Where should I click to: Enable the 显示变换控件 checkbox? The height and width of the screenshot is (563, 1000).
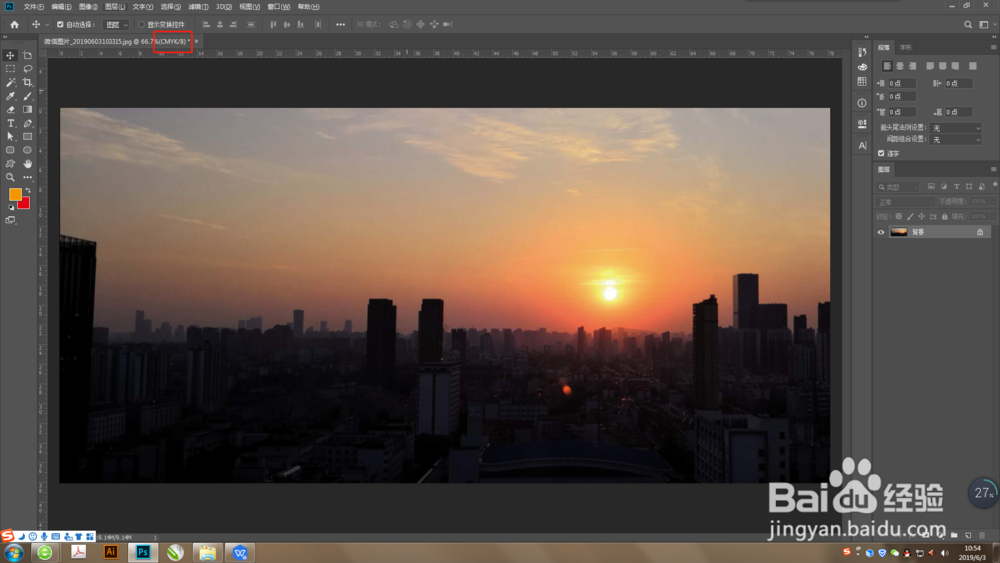point(142,25)
